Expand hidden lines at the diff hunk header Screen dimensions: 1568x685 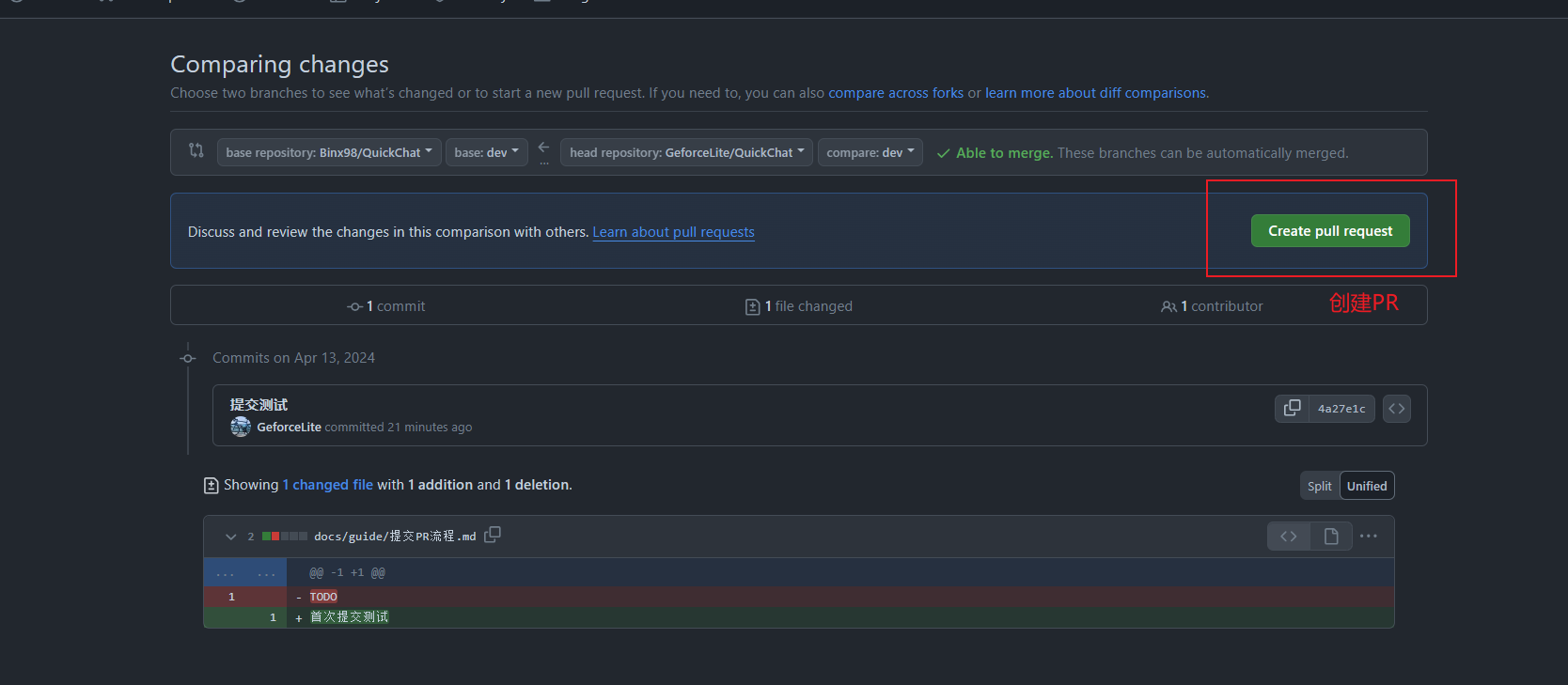click(x=245, y=572)
